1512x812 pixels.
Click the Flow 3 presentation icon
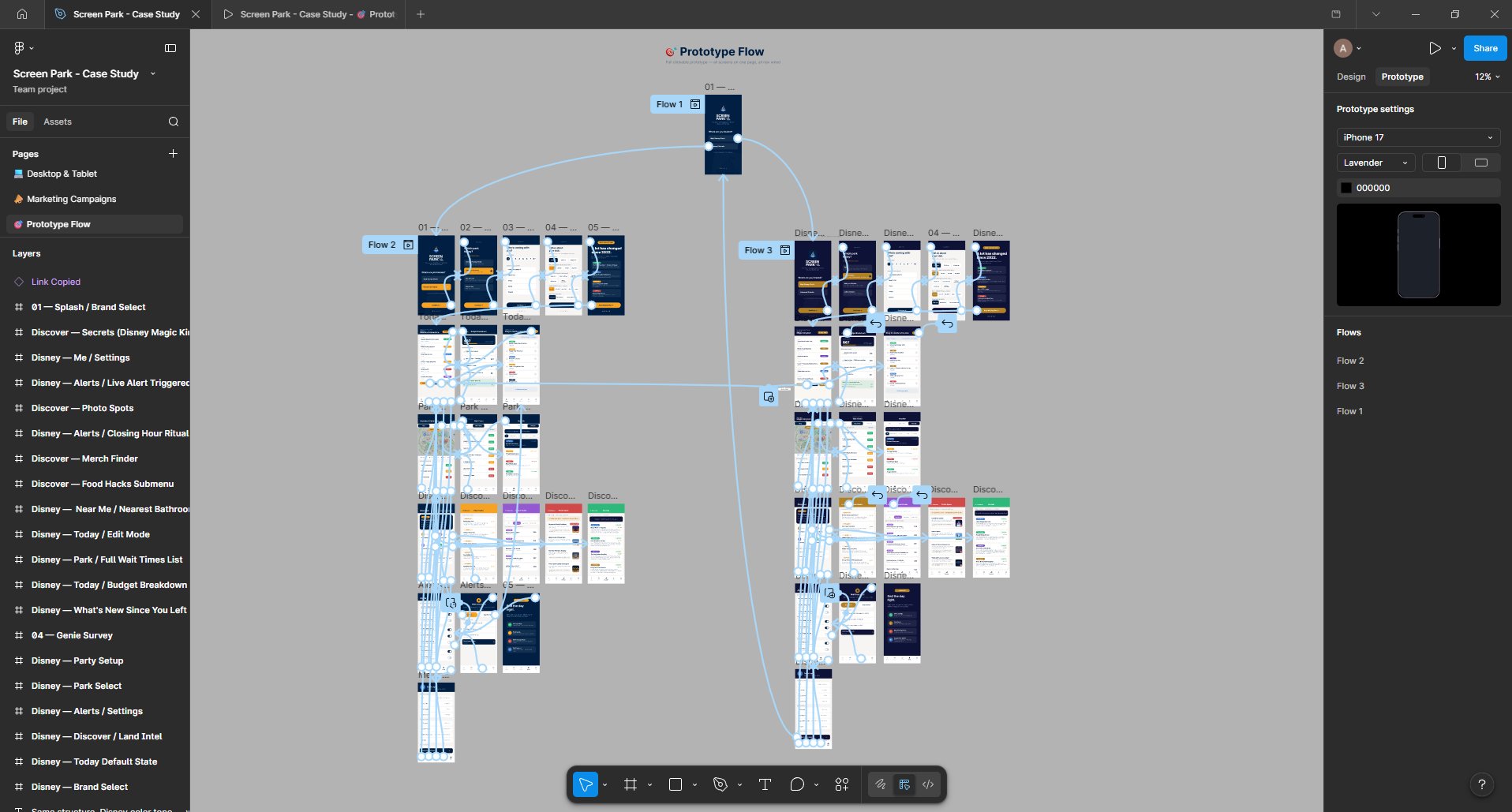(x=785, y=250)
